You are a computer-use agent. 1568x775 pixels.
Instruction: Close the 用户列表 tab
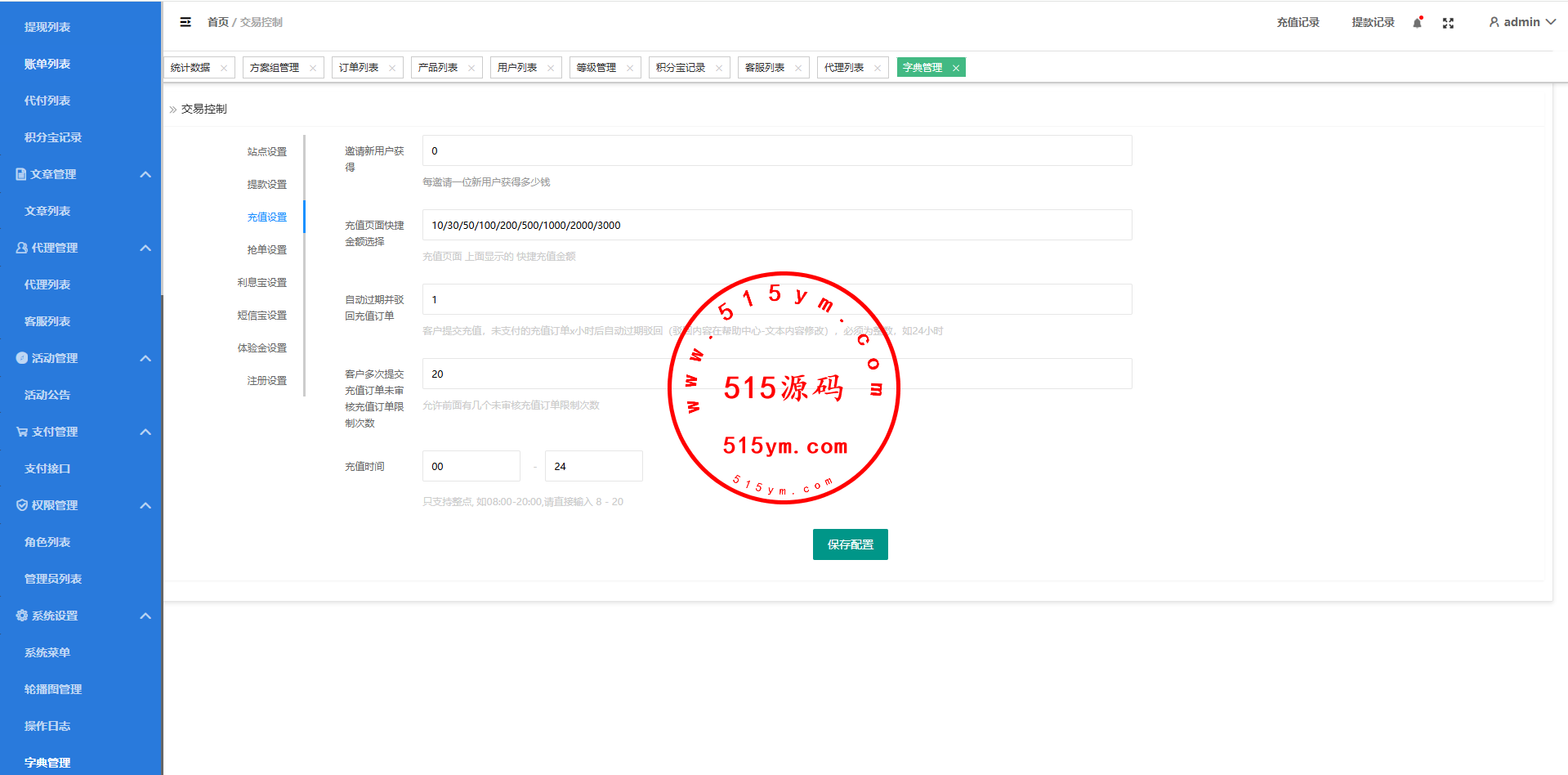click(x=551, y=68)
